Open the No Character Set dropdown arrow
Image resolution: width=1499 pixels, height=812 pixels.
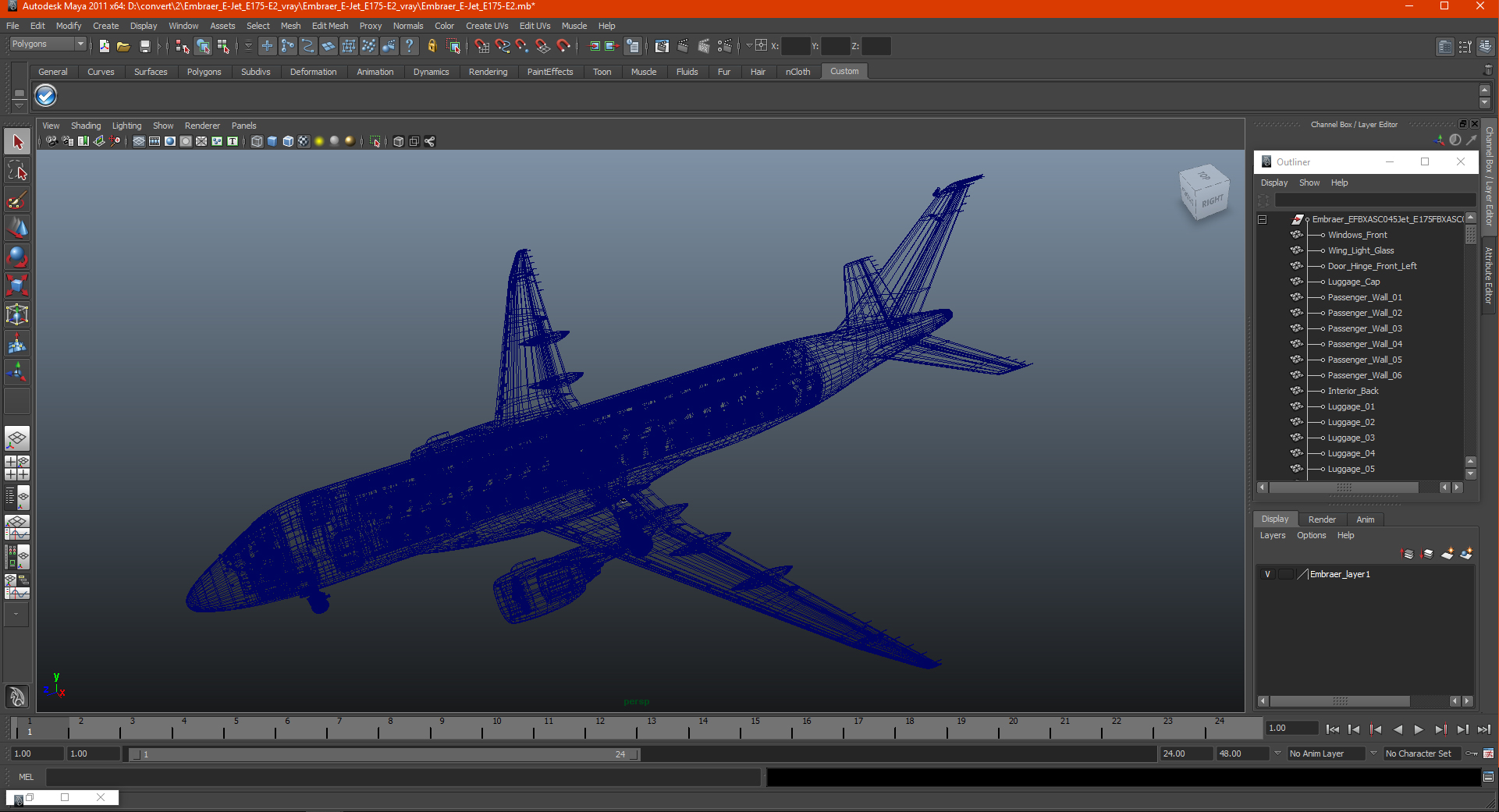tap(1373, 753)
